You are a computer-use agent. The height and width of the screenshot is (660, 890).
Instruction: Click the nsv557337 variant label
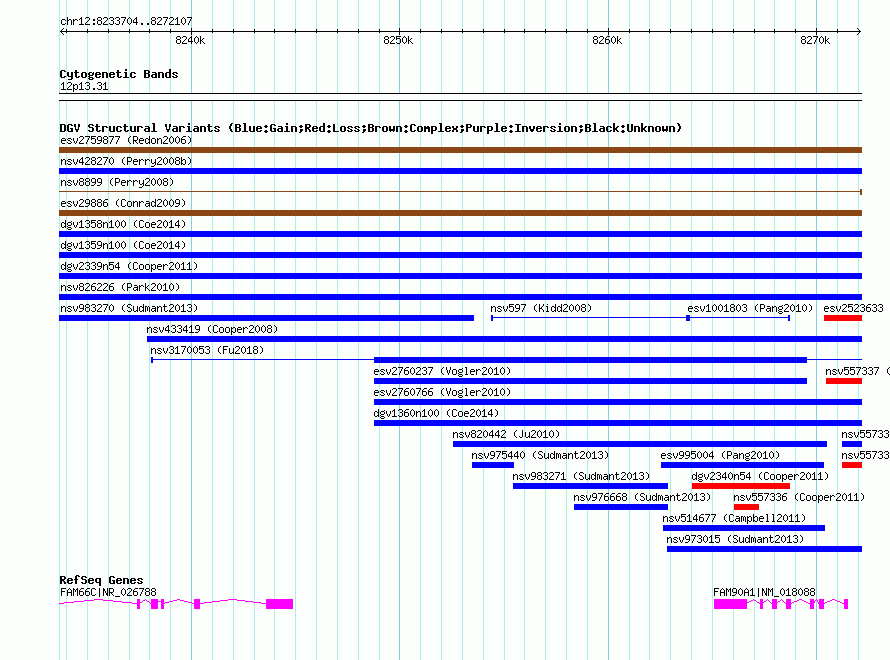851,371
